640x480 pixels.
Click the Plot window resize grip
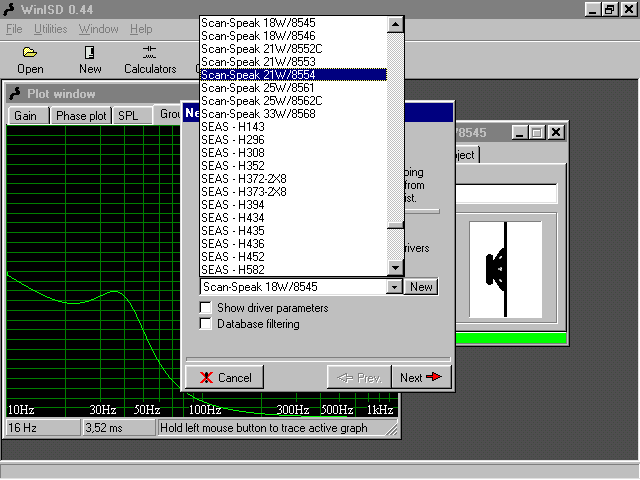[x=392, y=429]
